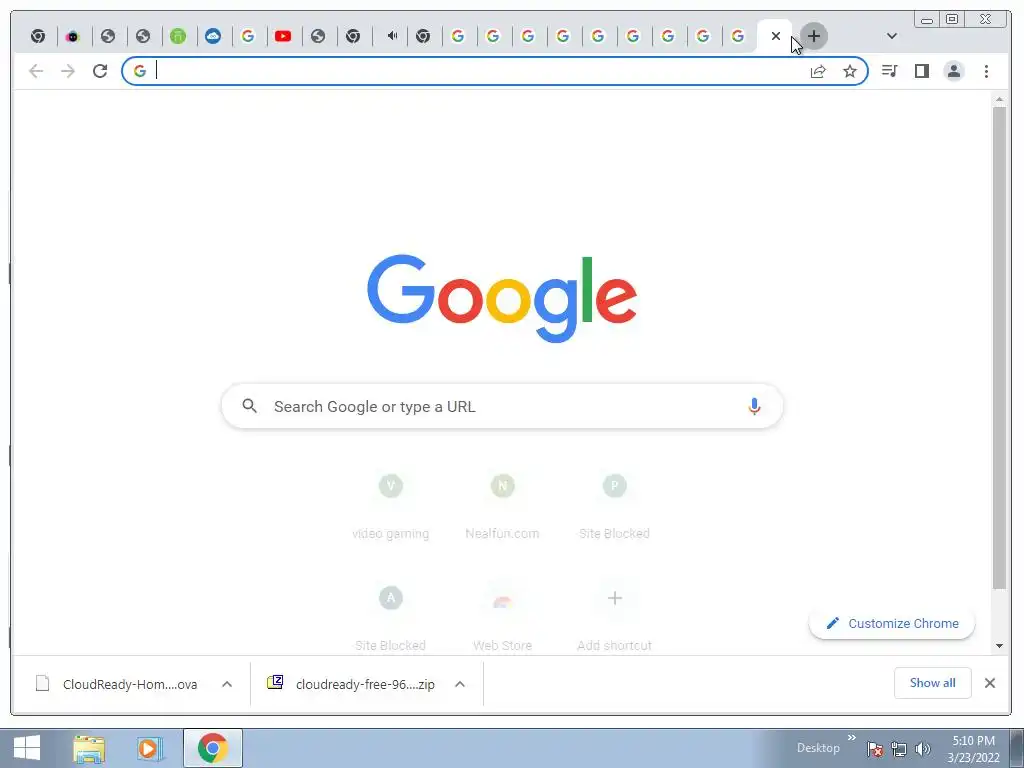Open the media player from the taskbar
Image resolution: width=1024 pixels, height=768 pixels.
point(150,748)
